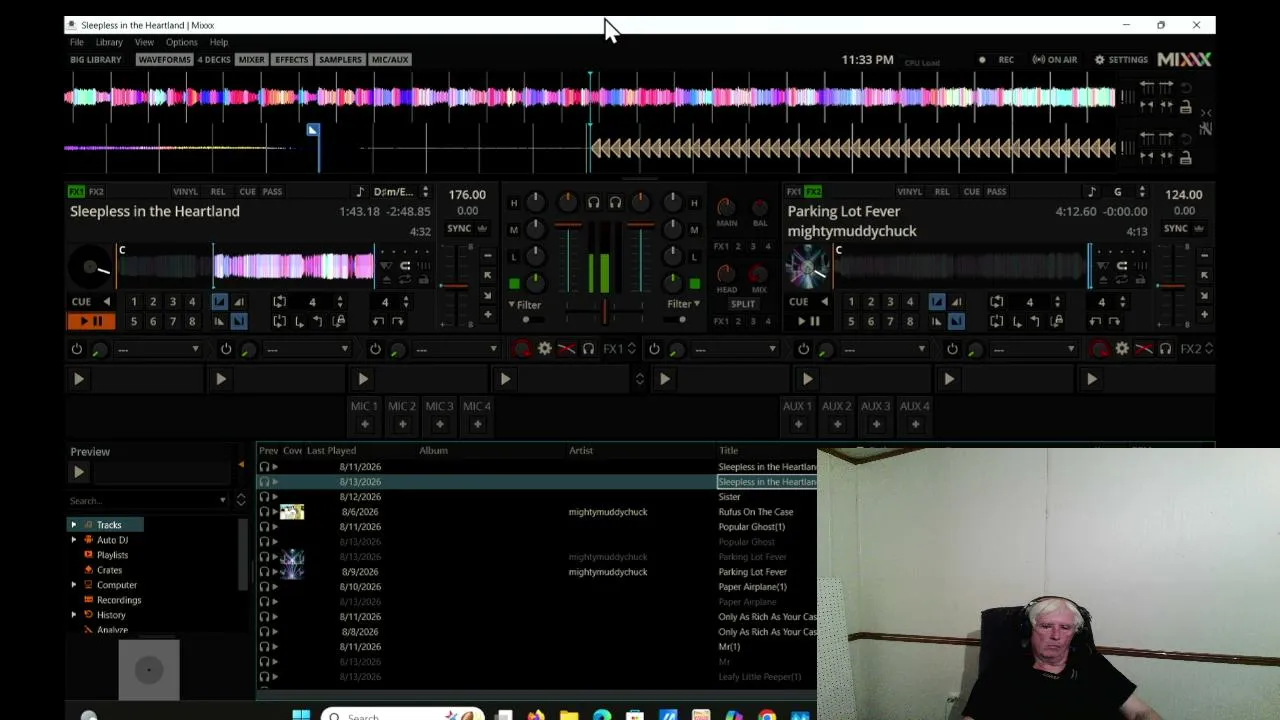Open first effect selector dropdown in FX2
Viewport: 1280px width, 720px height.
pyautogui.click(x=735, y=349)
